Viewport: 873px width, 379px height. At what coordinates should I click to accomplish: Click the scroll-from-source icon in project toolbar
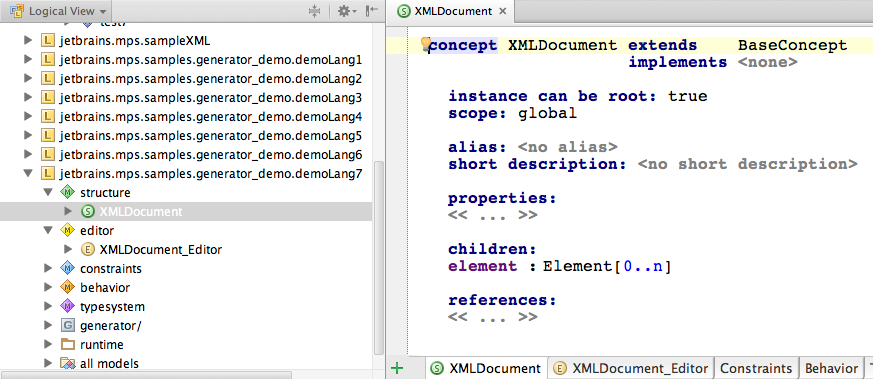tap(315, 11)
